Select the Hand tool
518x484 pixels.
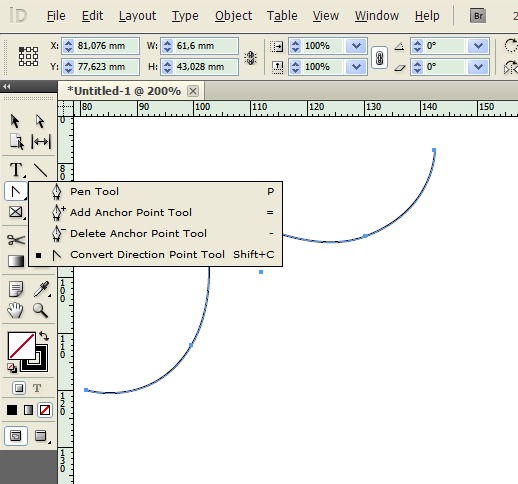[15, 310]
